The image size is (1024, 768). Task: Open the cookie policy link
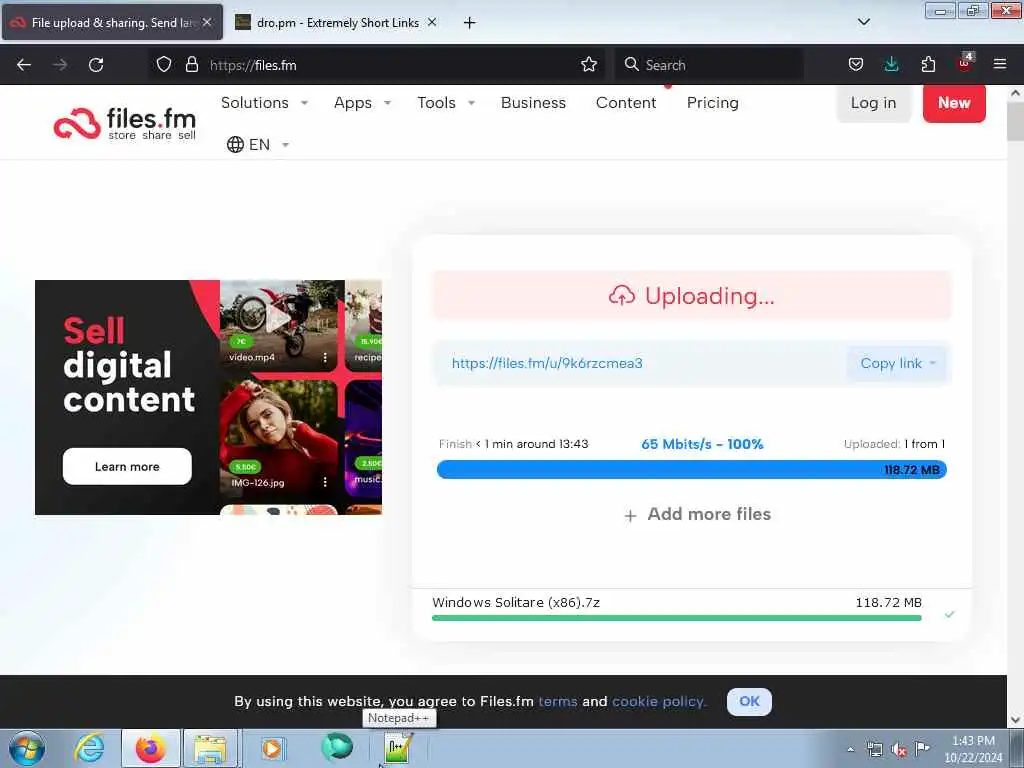659,701
